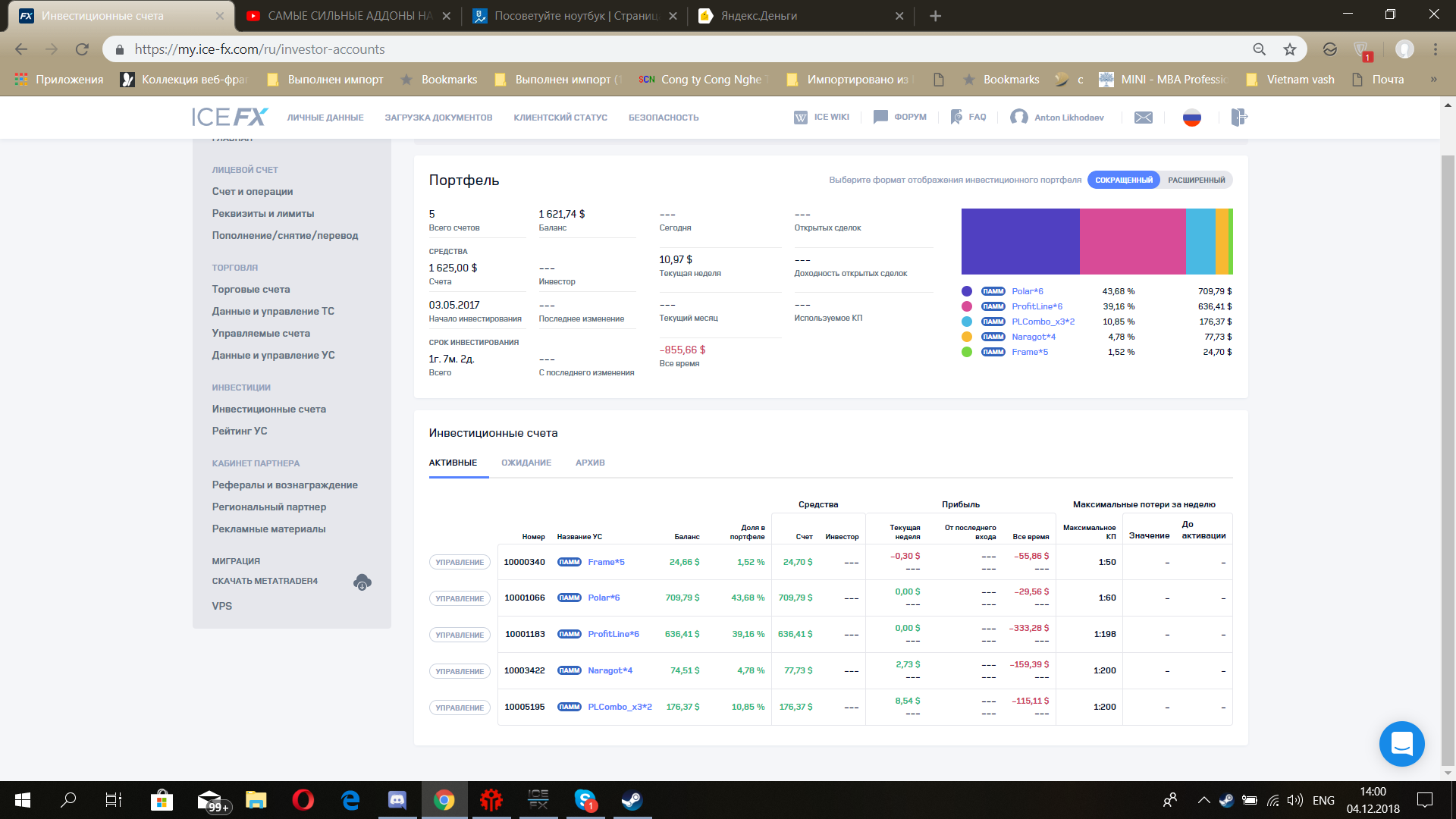Click the MetaTrader4 cloud download icon

click(x=362, y=582)
